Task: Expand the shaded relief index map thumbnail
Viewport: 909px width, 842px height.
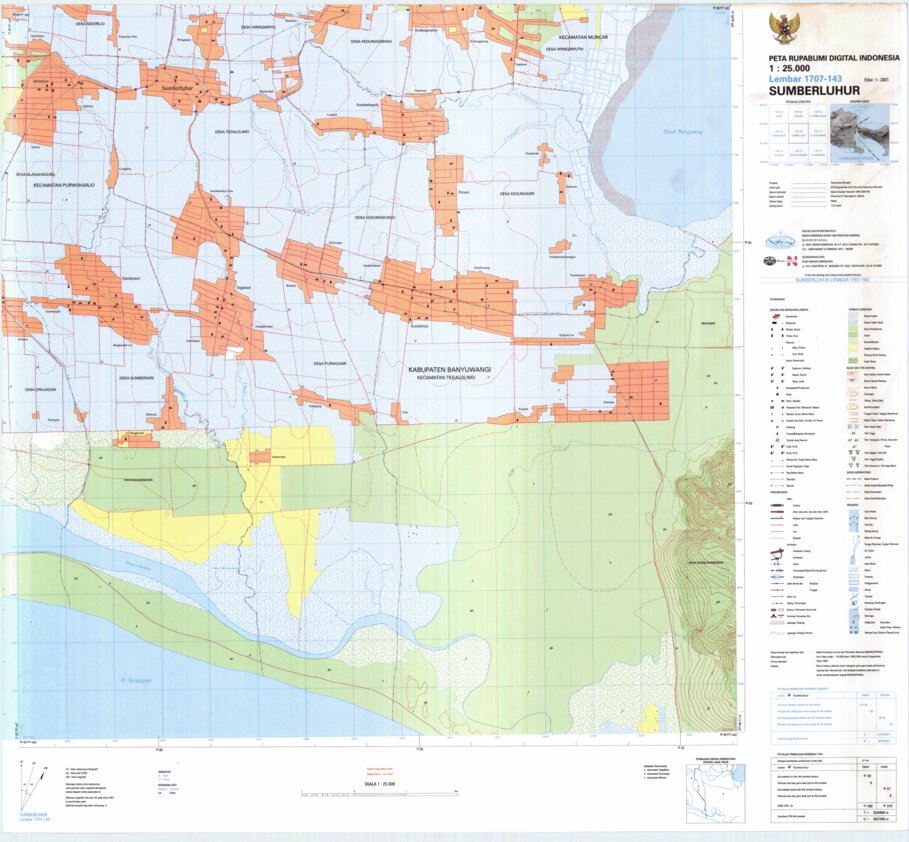Action: click(x=860, y=131)
